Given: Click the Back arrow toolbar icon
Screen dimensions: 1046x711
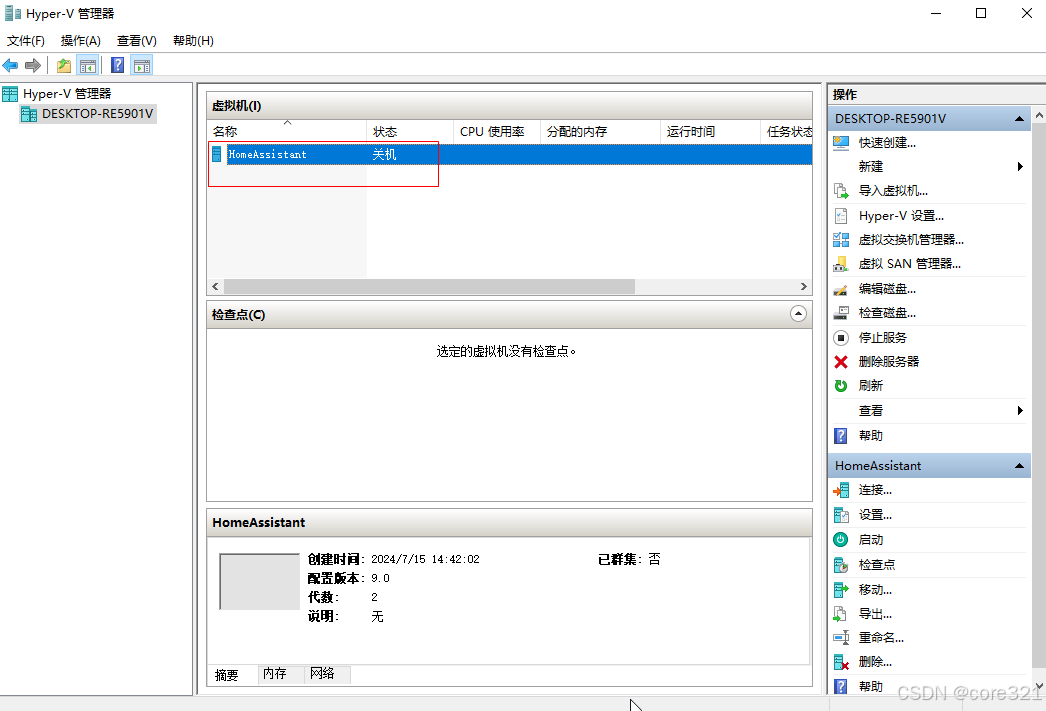Looking at the screenshot, I should pyautogui.click(x=10, y=65).
